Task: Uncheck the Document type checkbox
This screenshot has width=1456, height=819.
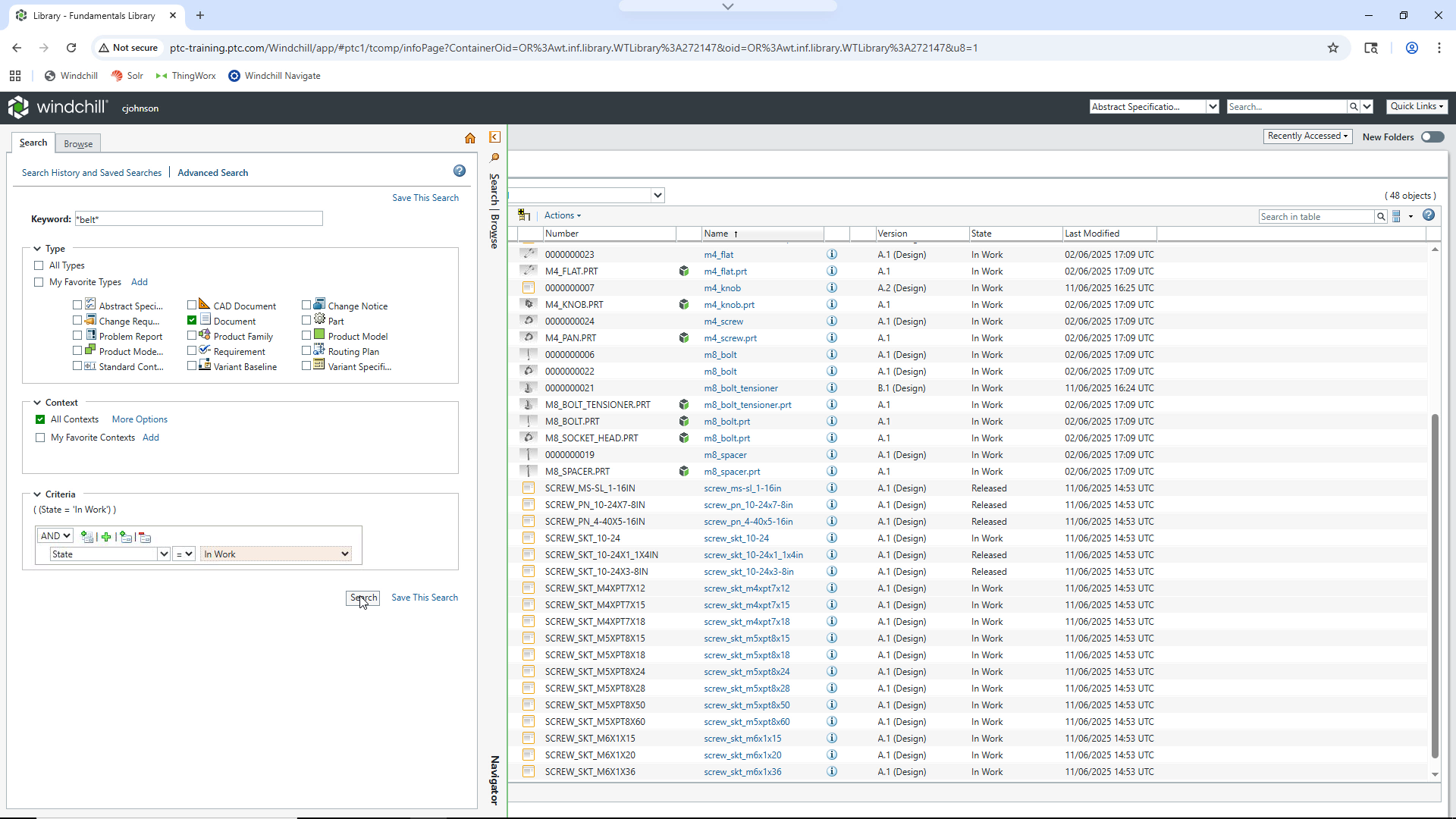Action: (192, 321)
